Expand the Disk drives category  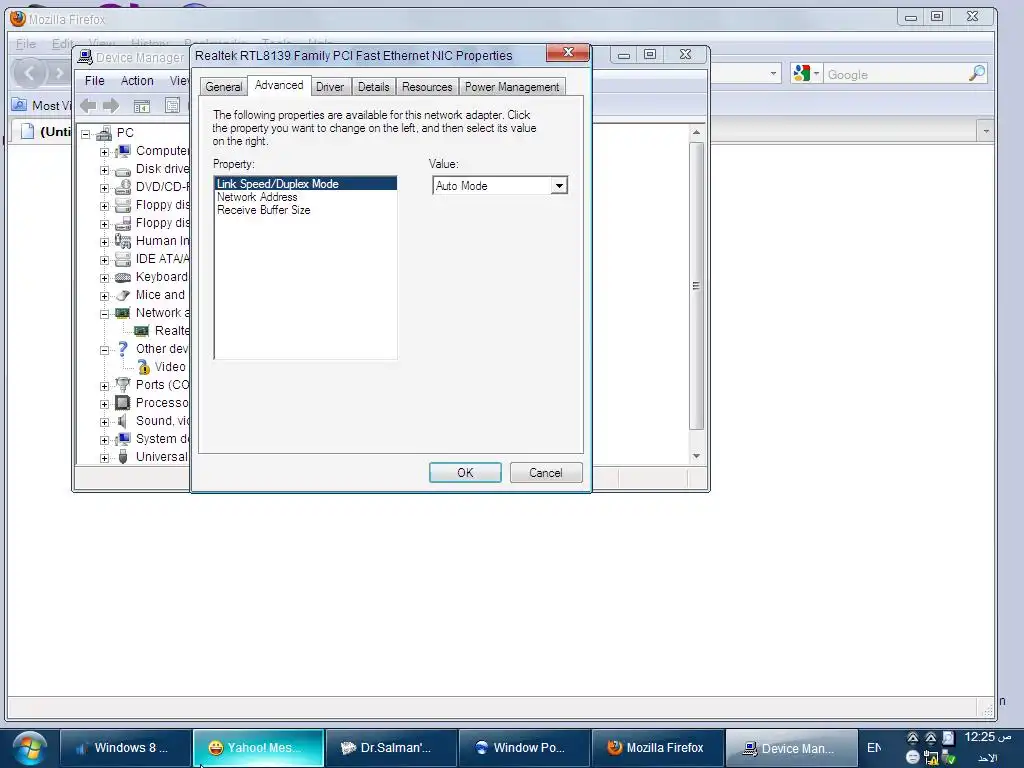point(104,170)
